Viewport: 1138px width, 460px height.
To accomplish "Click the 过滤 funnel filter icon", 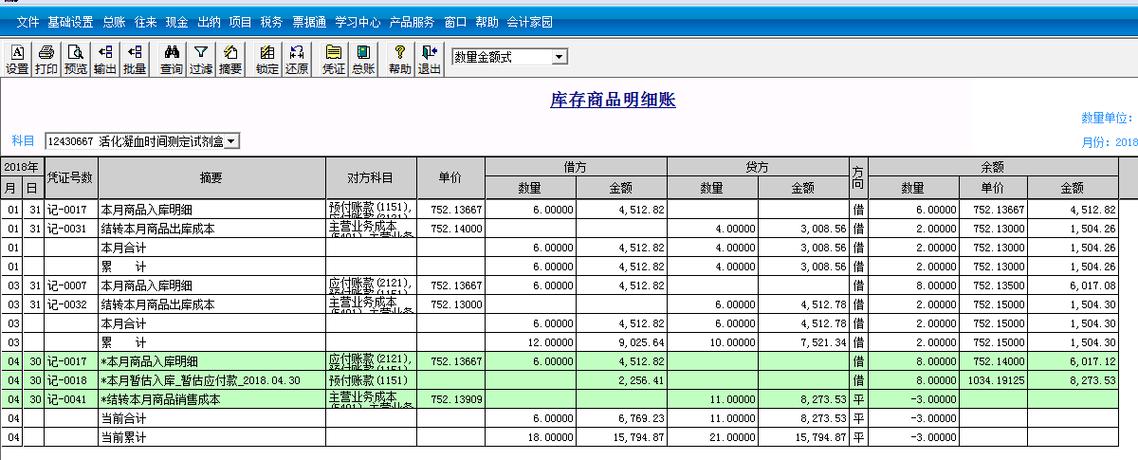I will pos(201,59).
